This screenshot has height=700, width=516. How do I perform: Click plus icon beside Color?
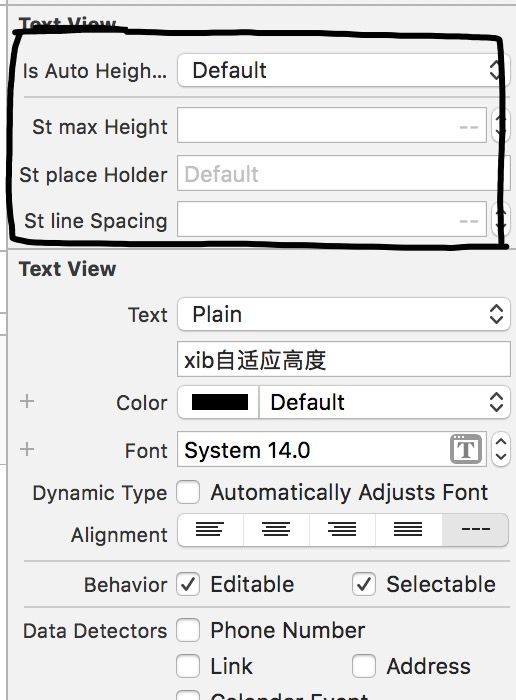click(27, 401)
